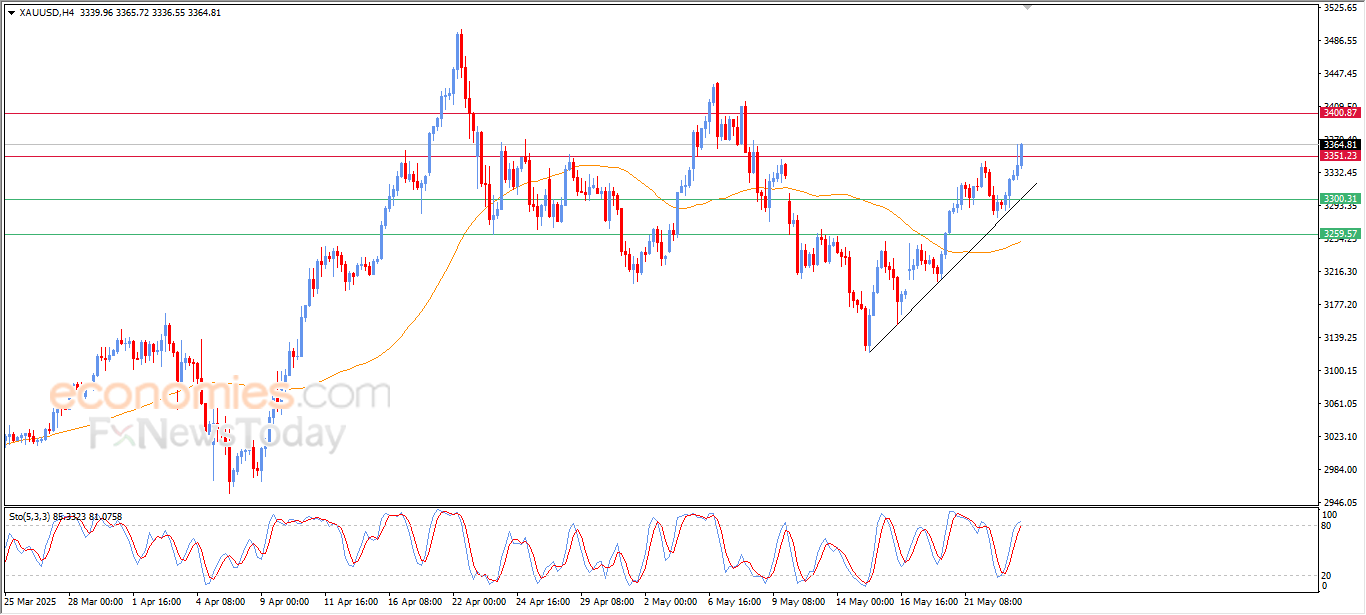Select the red 3351.23 price level label
The height and width of the screenshot is (615, 1366).
tap(1339, 156)
